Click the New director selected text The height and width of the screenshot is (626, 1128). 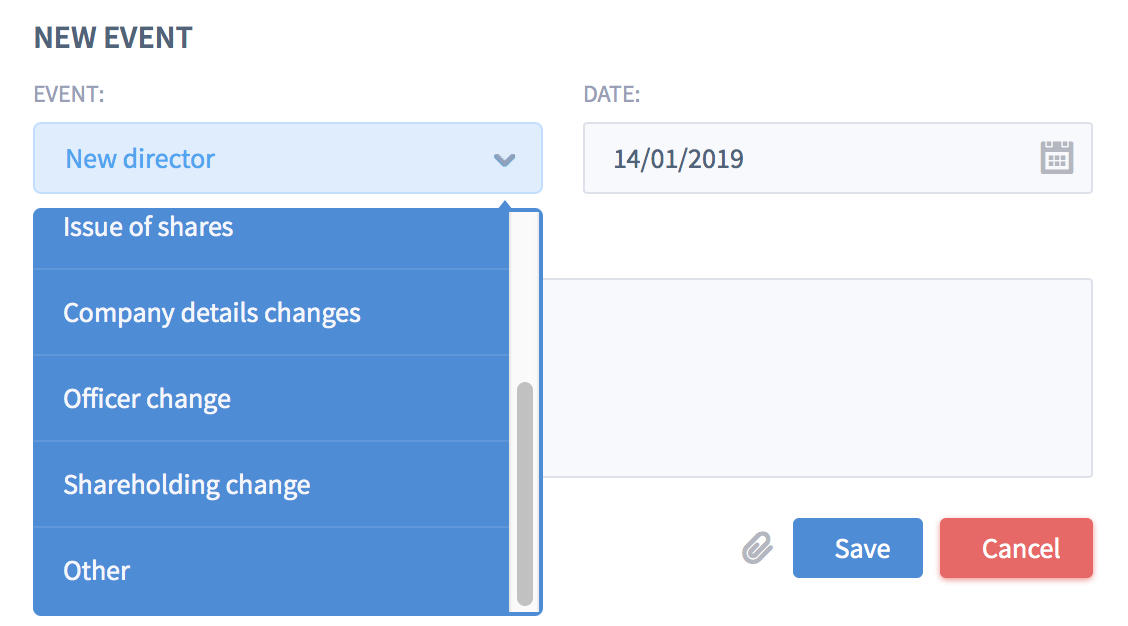[140, 159]
